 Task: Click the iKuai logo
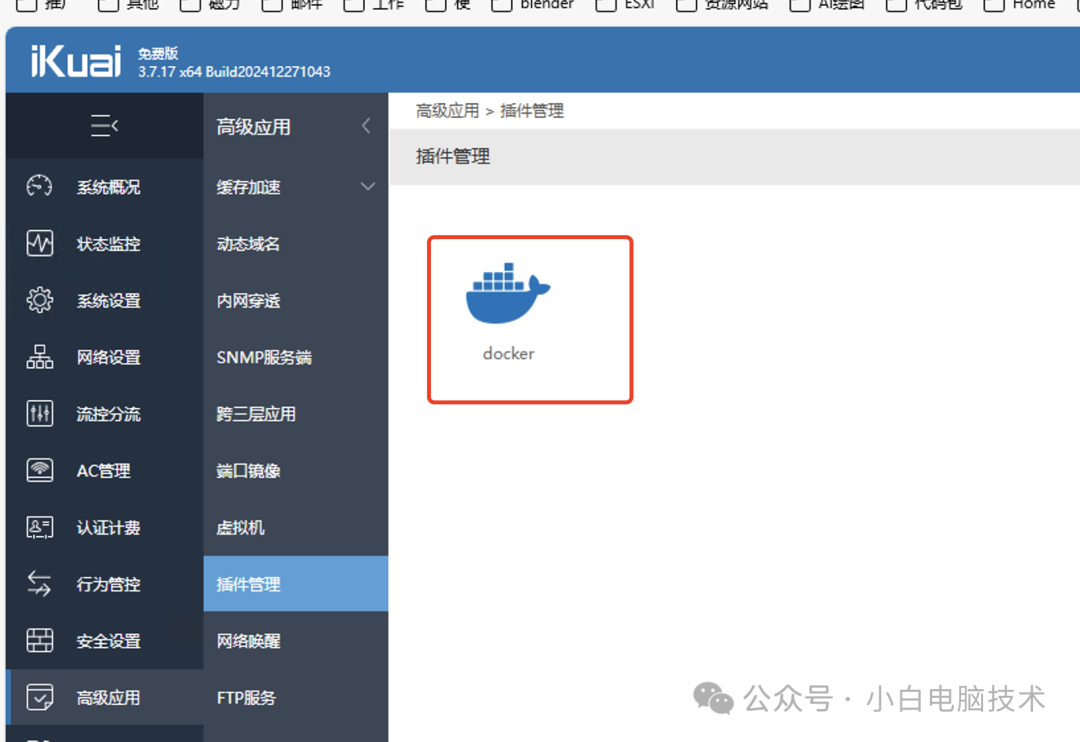pyautogui.click(x=76, y=61)
